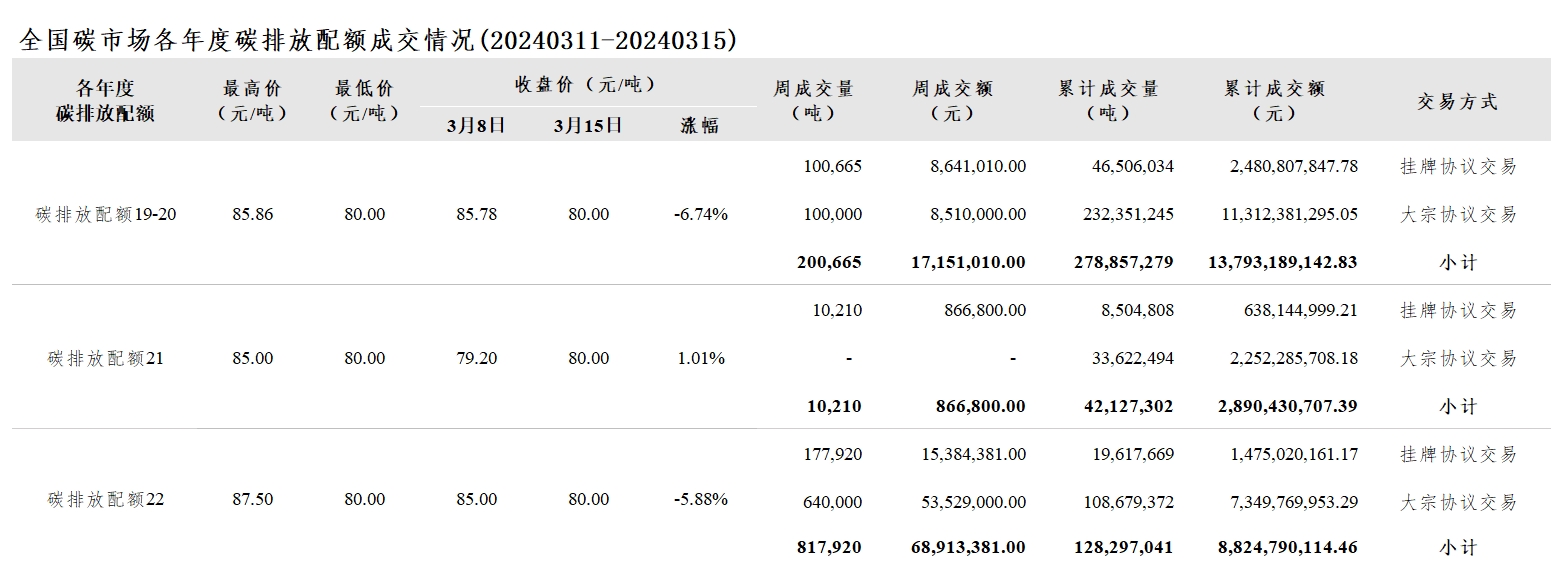1563x571 pixels.
Task: Click the 碳排放配额22 row label
Action: coord(106,499)
